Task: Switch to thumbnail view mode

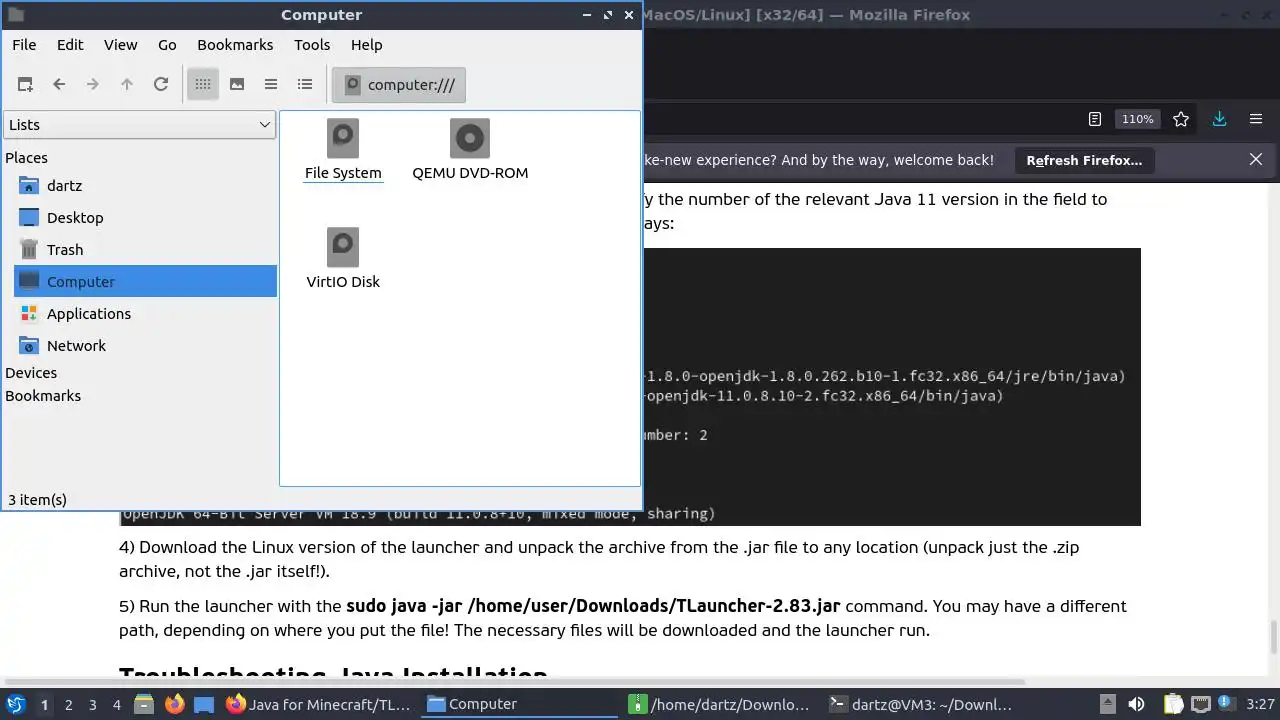Action: [x=237, y=84]
